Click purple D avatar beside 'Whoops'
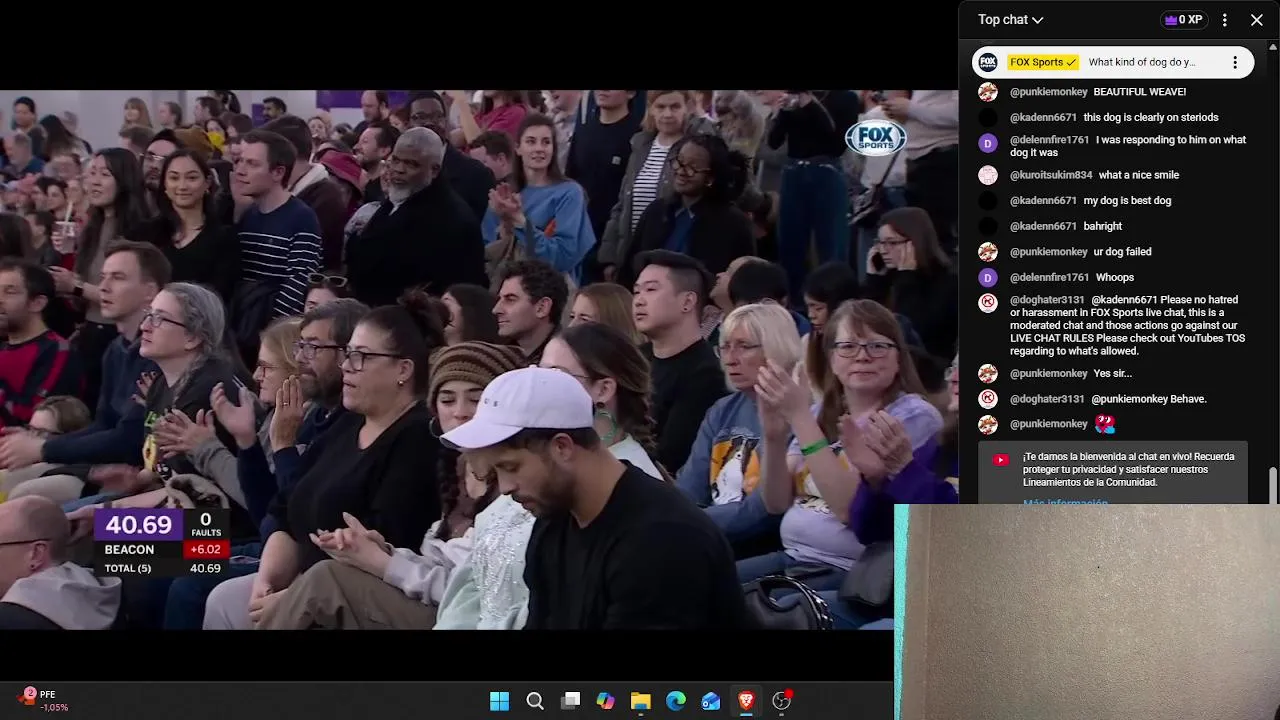The width and height of the screenshot is (1280, 720). pyautogui.click(x=988, y=278)
